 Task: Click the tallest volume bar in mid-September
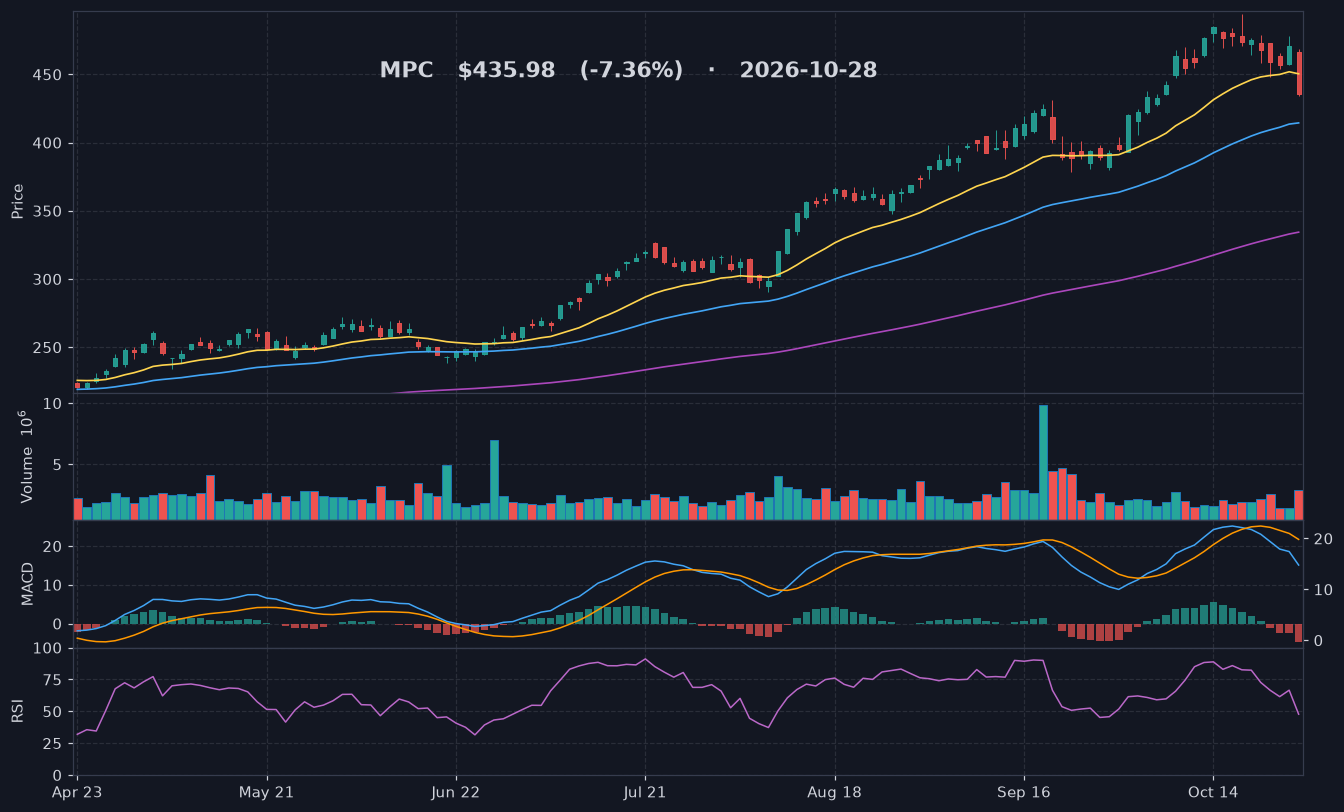[x=1043, y=462]
